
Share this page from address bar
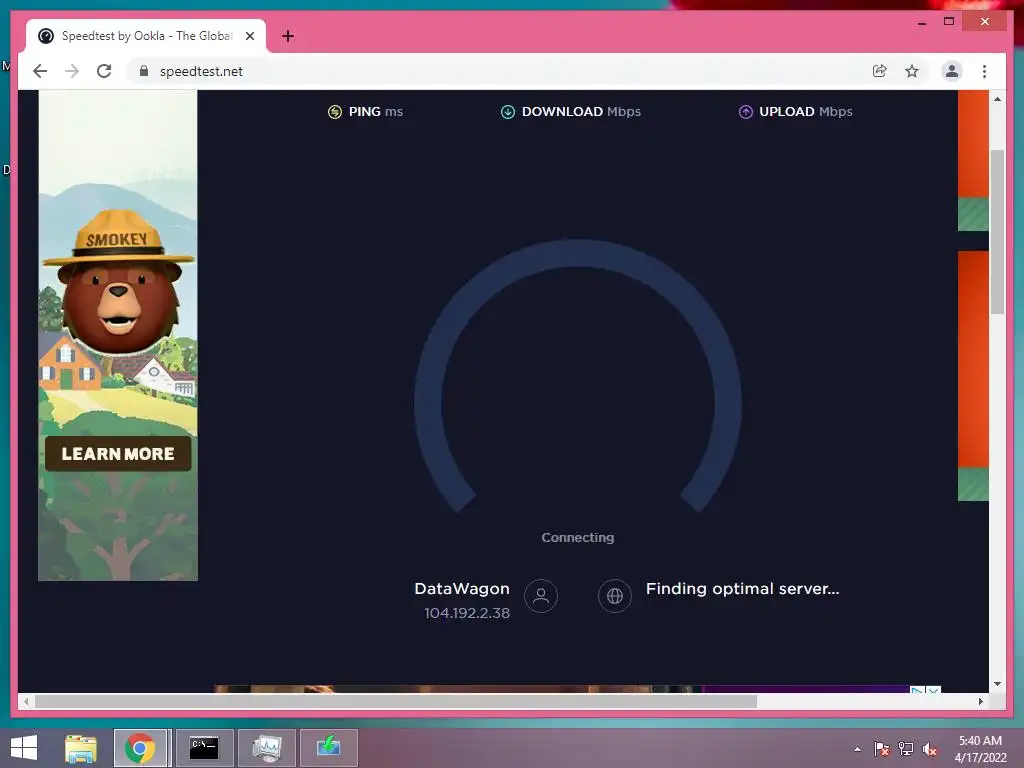coord(880,71)
